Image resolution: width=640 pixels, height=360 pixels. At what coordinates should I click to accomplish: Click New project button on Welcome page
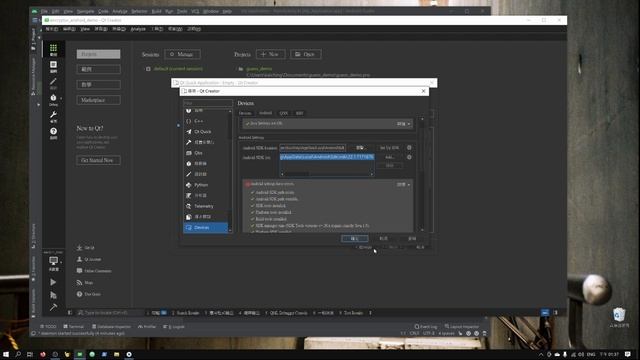coord(271,54)
